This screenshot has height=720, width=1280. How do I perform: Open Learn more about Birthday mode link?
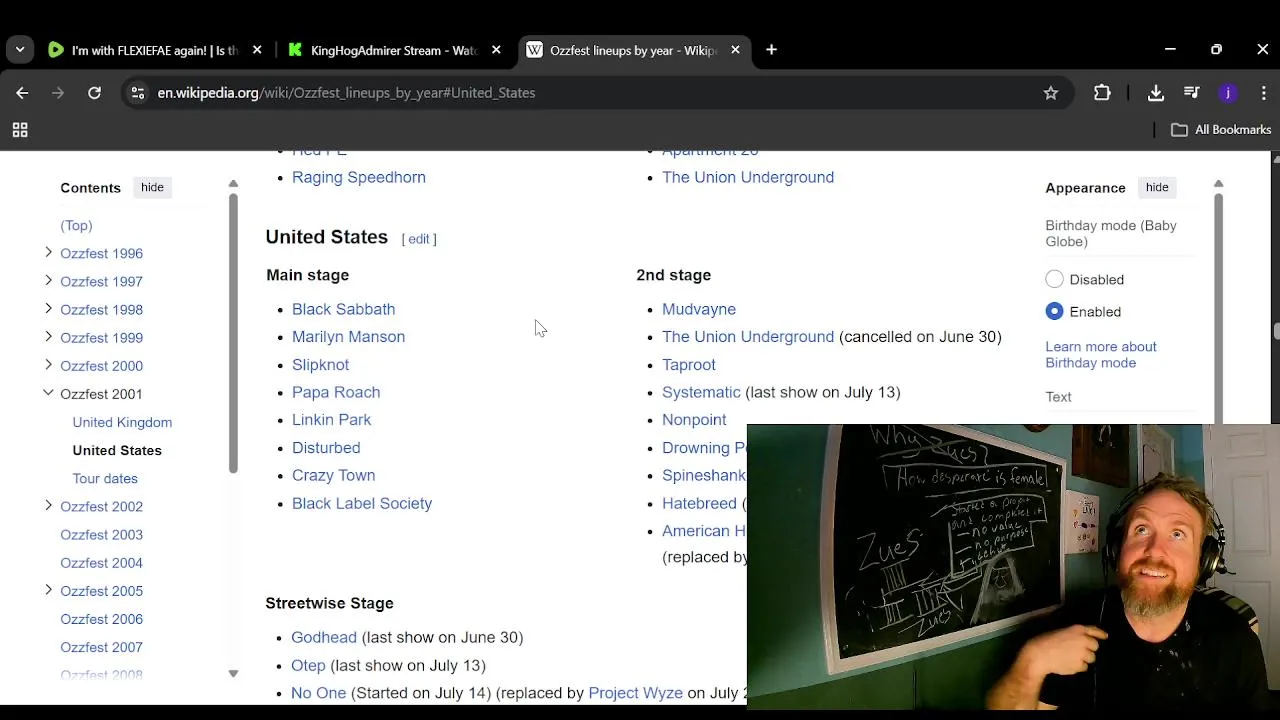pyautogui.click(x=1100, y=355)
